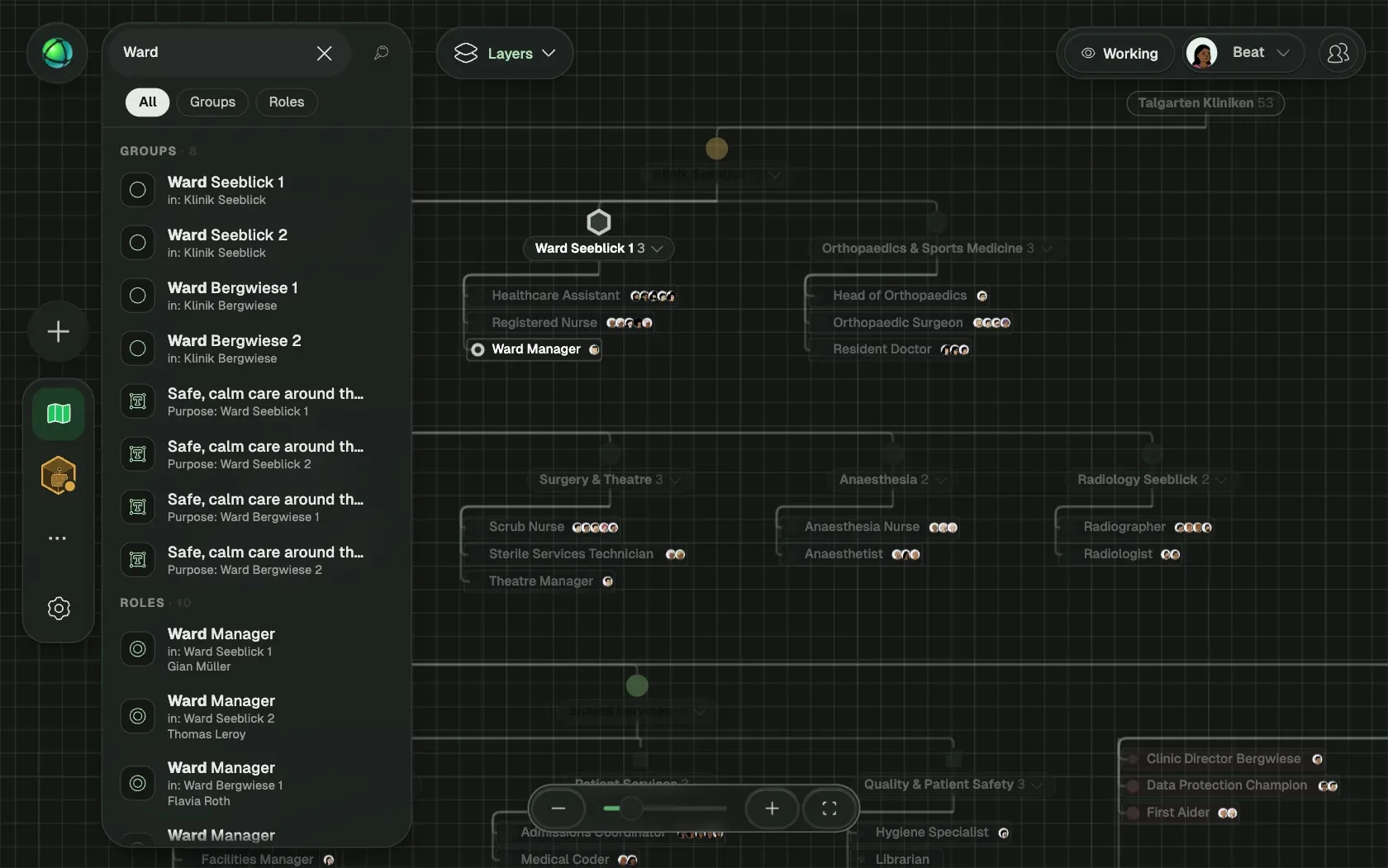This screenshot has width=1388, height=868.
Task: Expand Orthopaedics & Sports Medicine chevron
Action: pyautogui.click(x=1048, y=249)
